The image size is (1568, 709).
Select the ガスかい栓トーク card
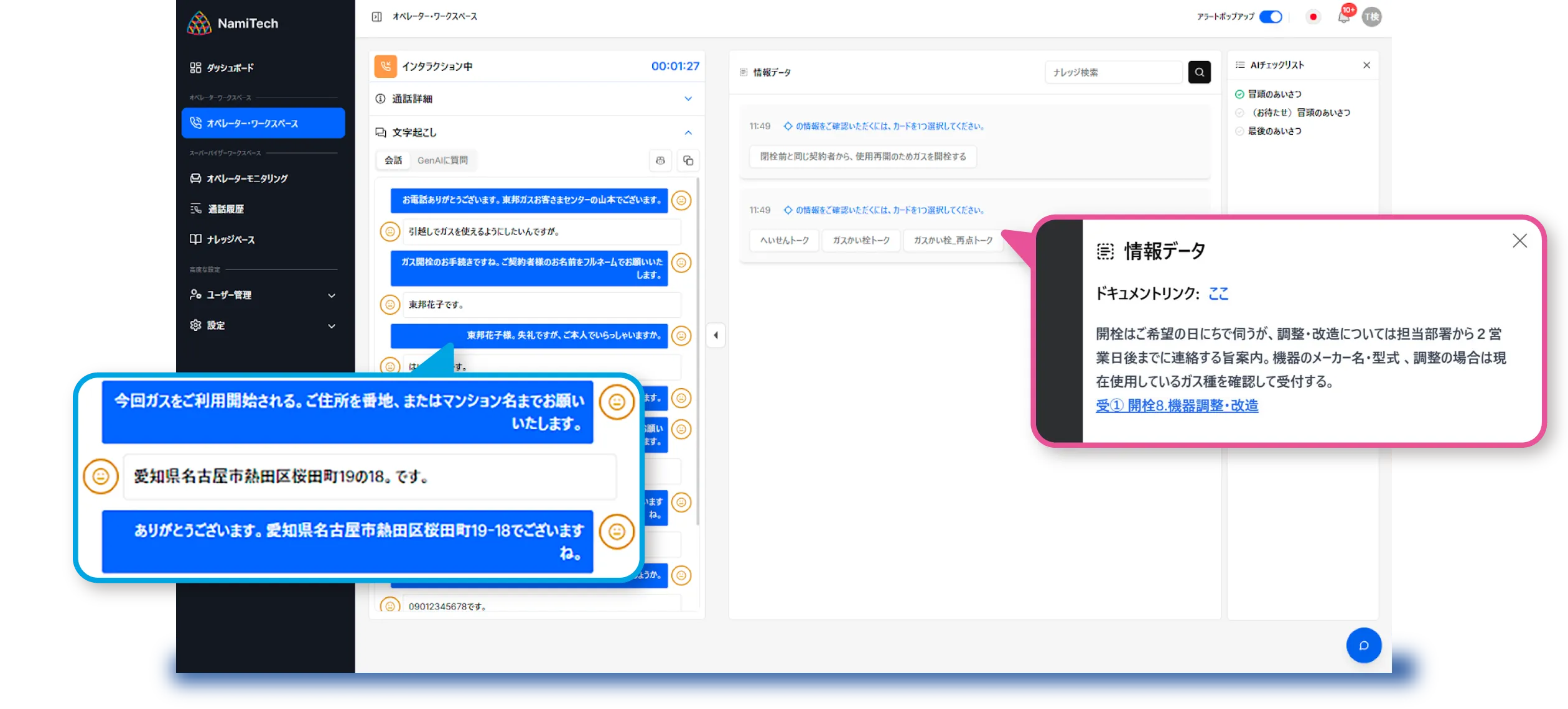pos(861,240)
